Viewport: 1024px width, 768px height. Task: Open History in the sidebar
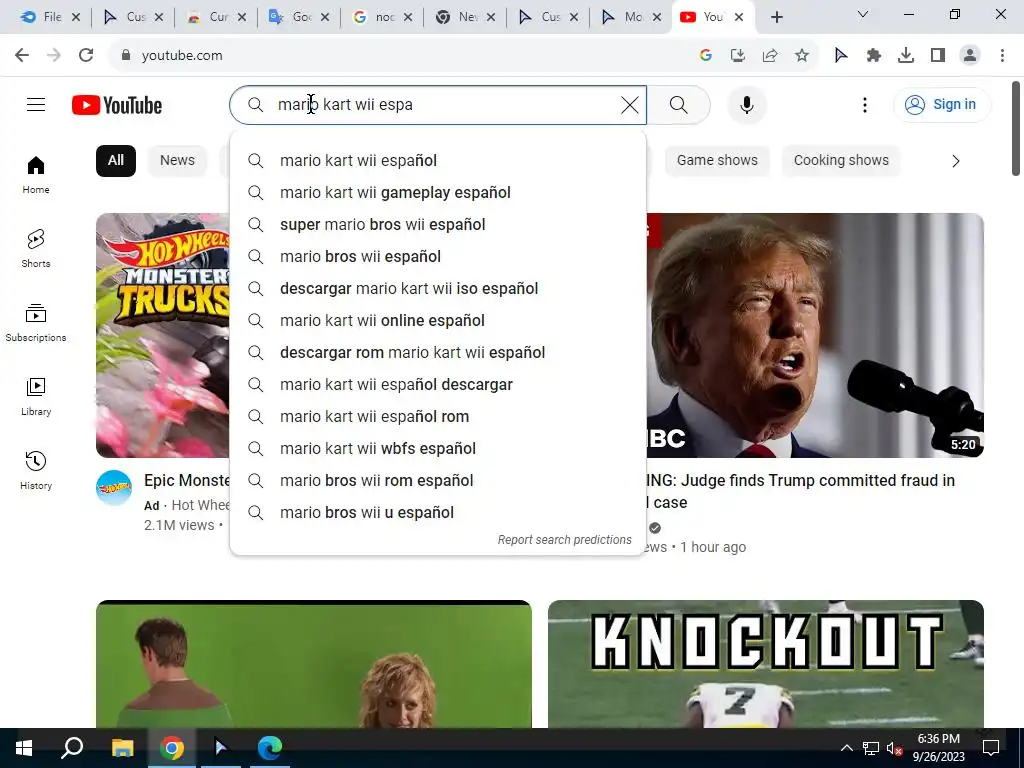tap(36, 470)
